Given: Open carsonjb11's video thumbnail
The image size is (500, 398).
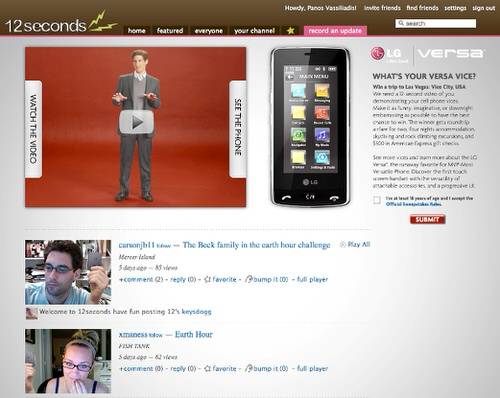Looking at the screenshot, I should (x=68, y=272).
